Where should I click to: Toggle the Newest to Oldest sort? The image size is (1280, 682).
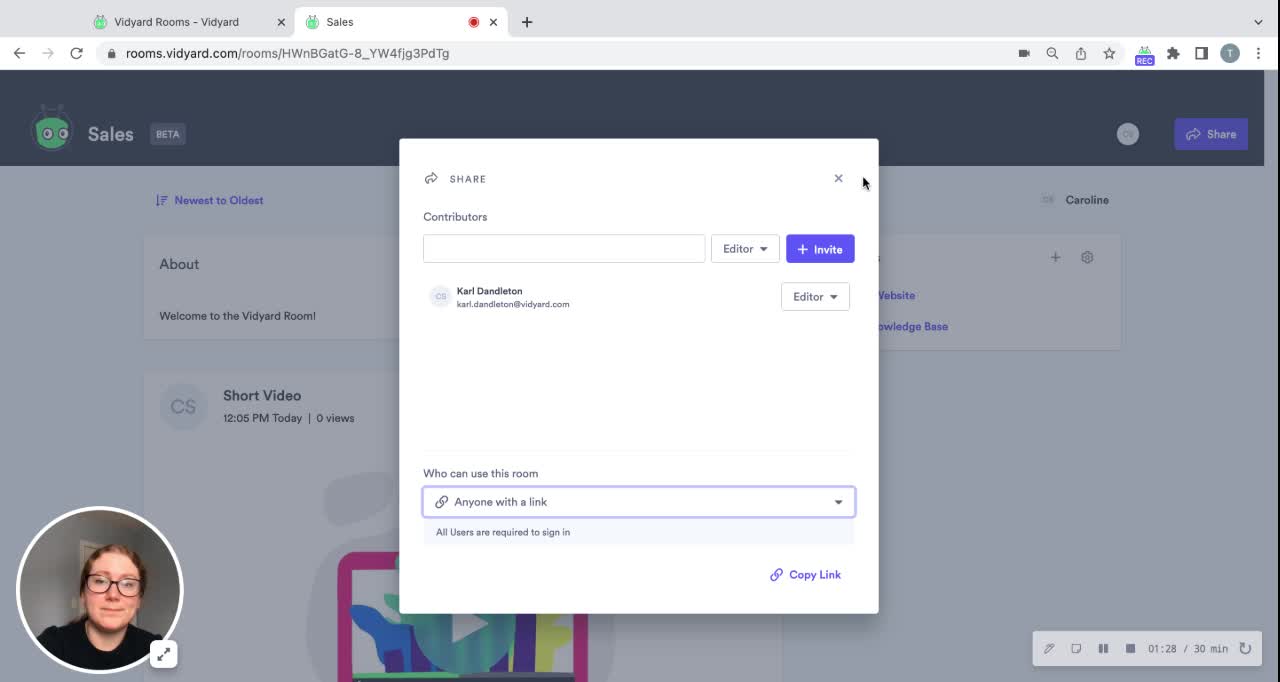(210, 200)
